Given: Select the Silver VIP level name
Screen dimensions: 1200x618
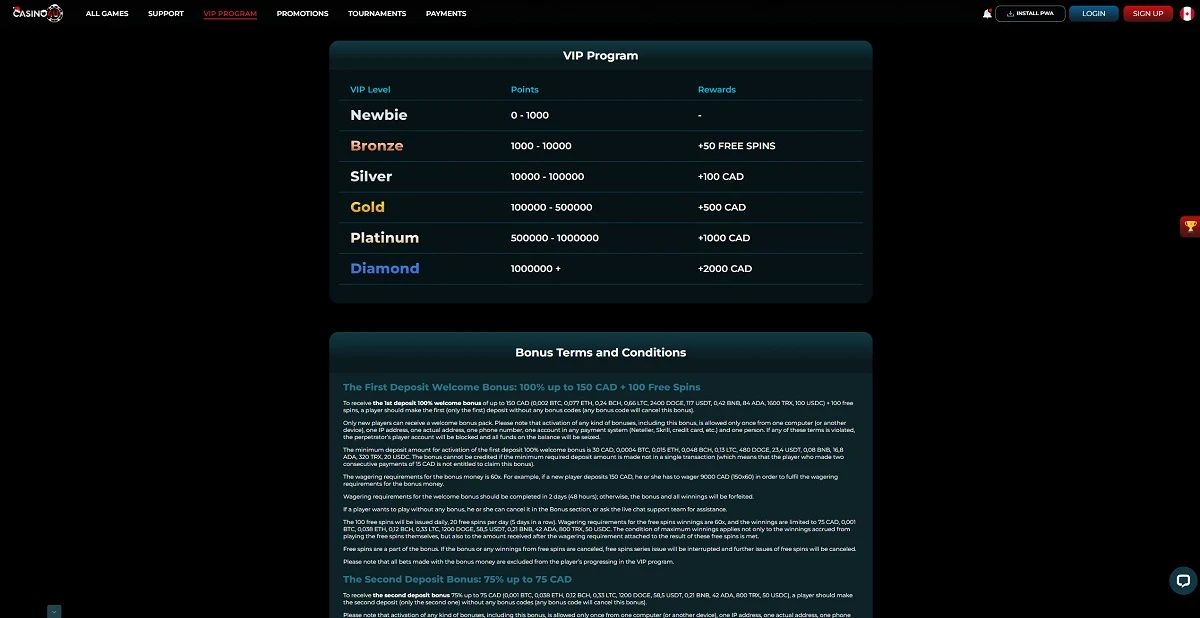Looking at the screenshot, I should click(371, 176).
